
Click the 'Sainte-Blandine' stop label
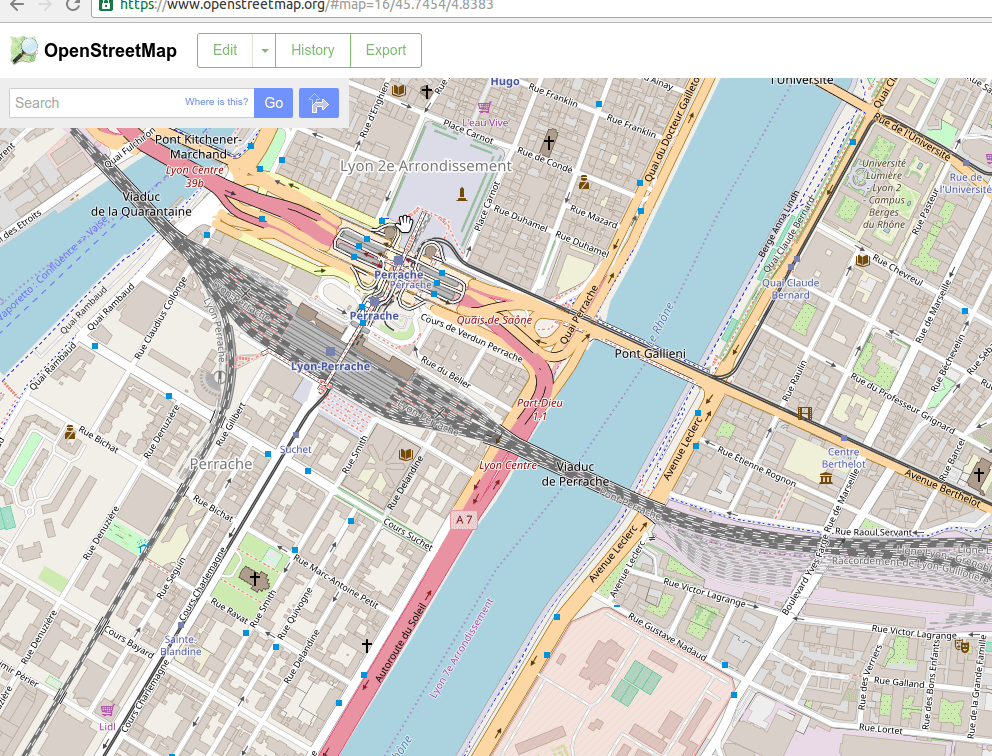point(181,645)
